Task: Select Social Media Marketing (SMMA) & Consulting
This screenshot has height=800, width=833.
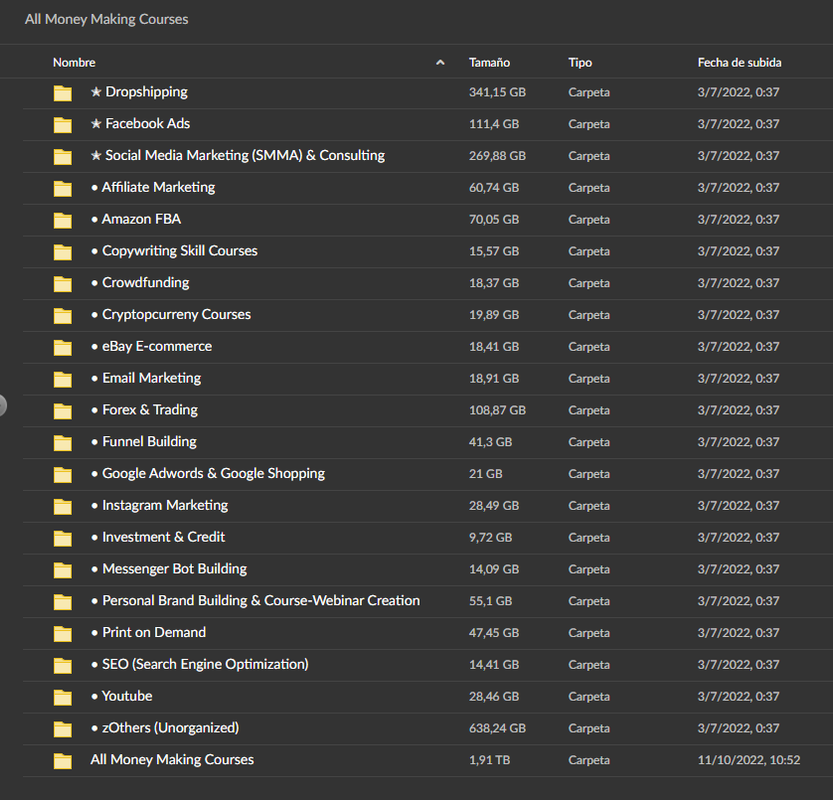Action: (x=237, y=156)
